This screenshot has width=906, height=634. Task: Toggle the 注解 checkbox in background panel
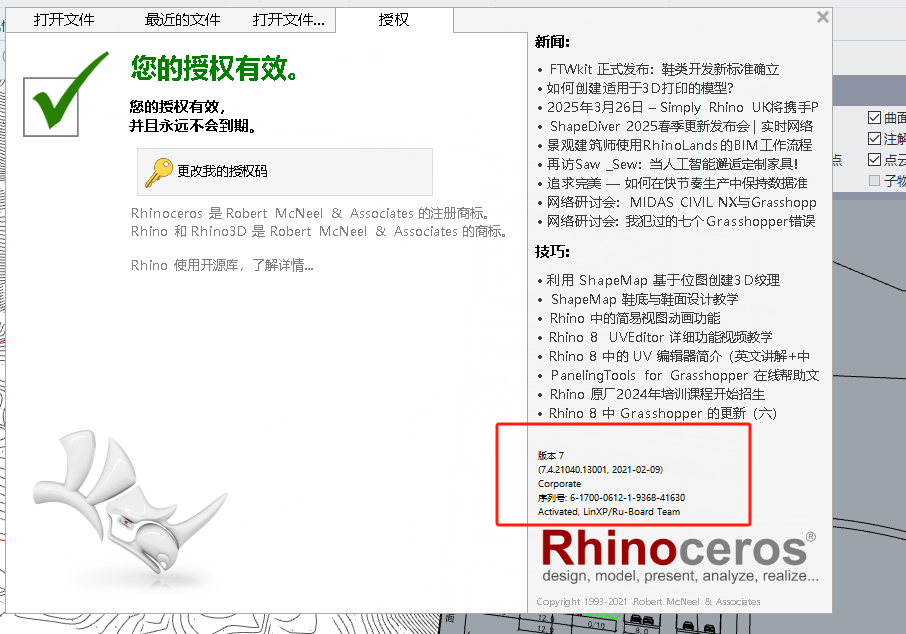pos(874,139)
